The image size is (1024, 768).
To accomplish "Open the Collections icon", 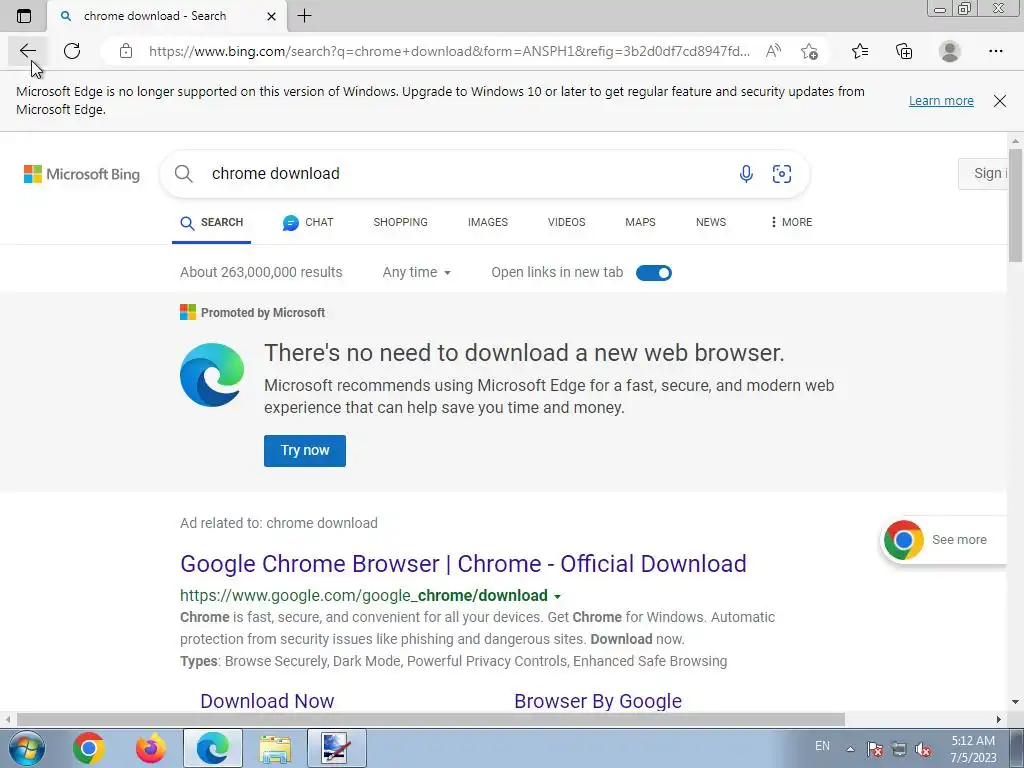I will 904,51.
